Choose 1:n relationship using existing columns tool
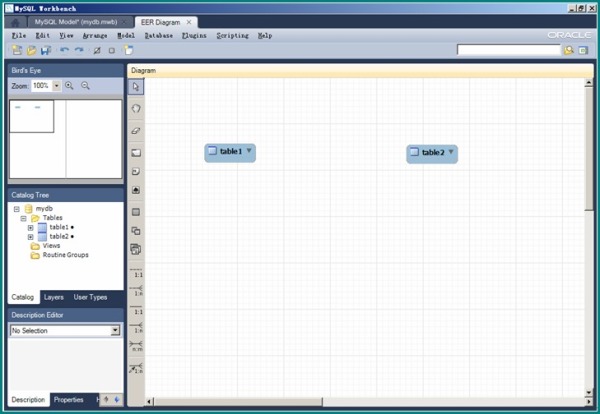This screenshot has width=600, height=414. (136, 368)
